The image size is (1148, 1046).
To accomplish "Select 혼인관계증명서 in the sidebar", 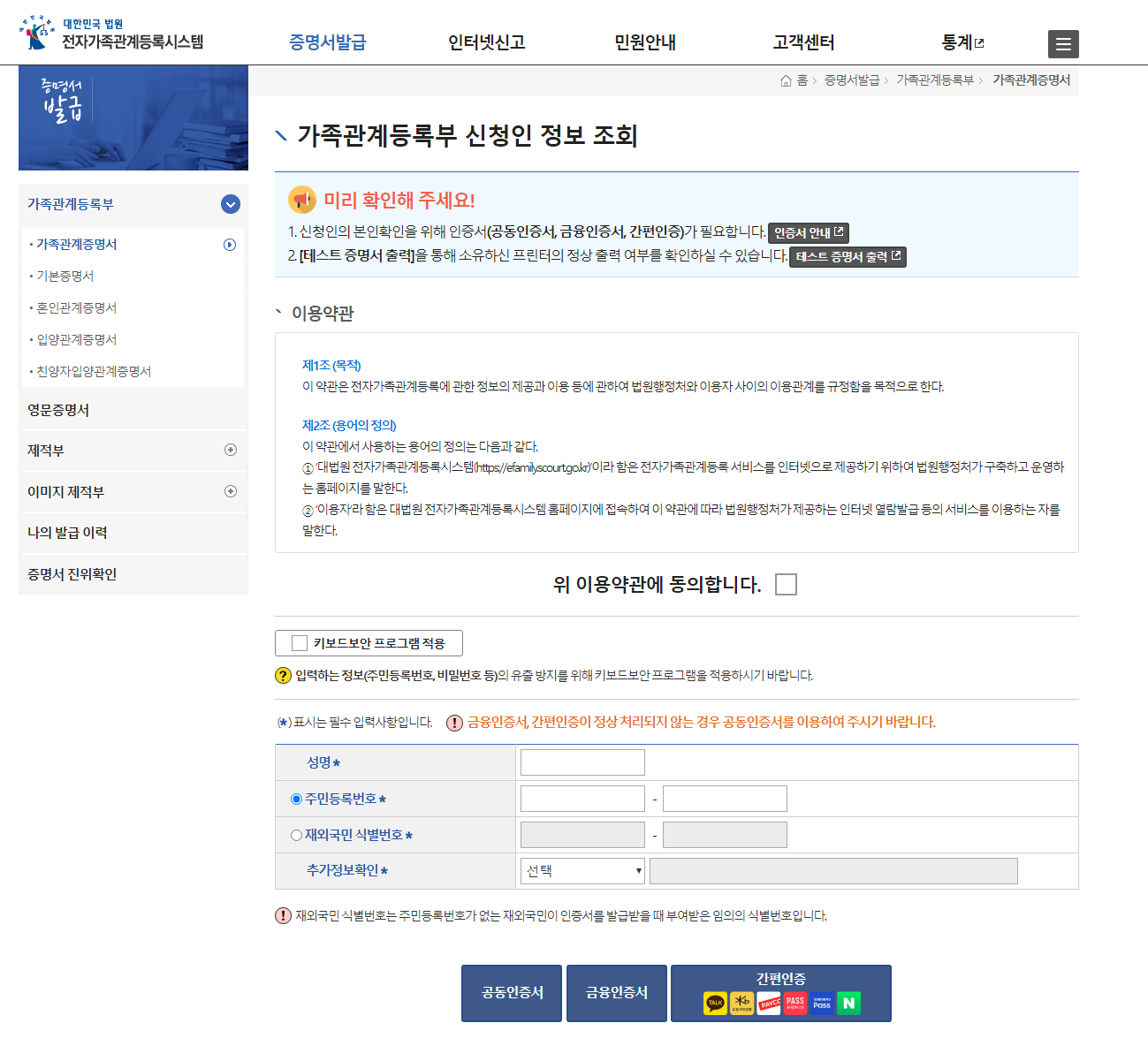I will [77, 308].
